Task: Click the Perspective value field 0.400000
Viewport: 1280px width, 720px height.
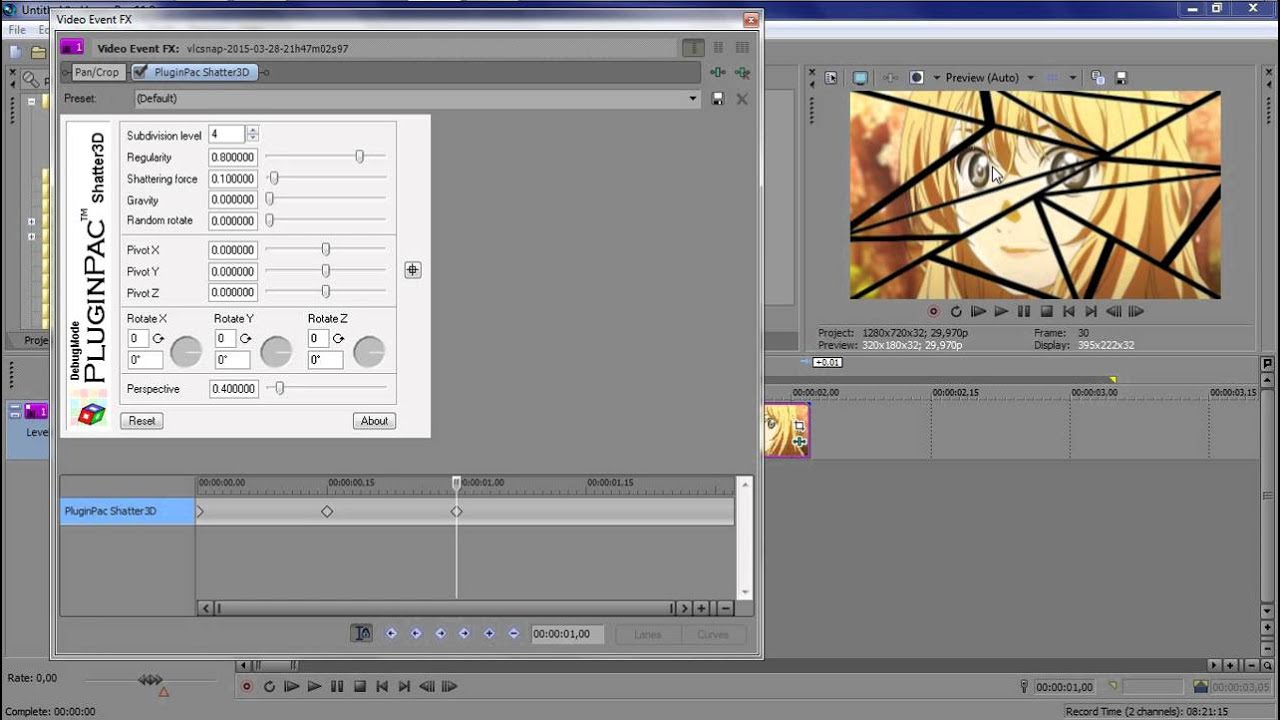Action: pyautogui.click(x=233, y=389)
